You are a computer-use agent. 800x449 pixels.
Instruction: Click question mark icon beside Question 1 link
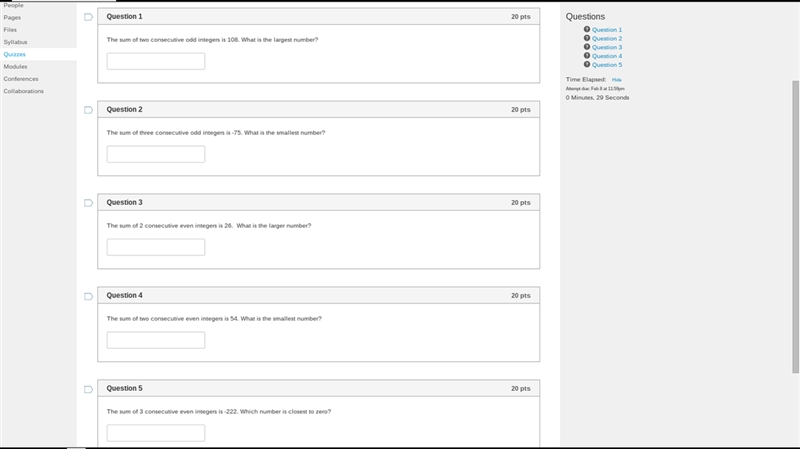click(587, 29)
